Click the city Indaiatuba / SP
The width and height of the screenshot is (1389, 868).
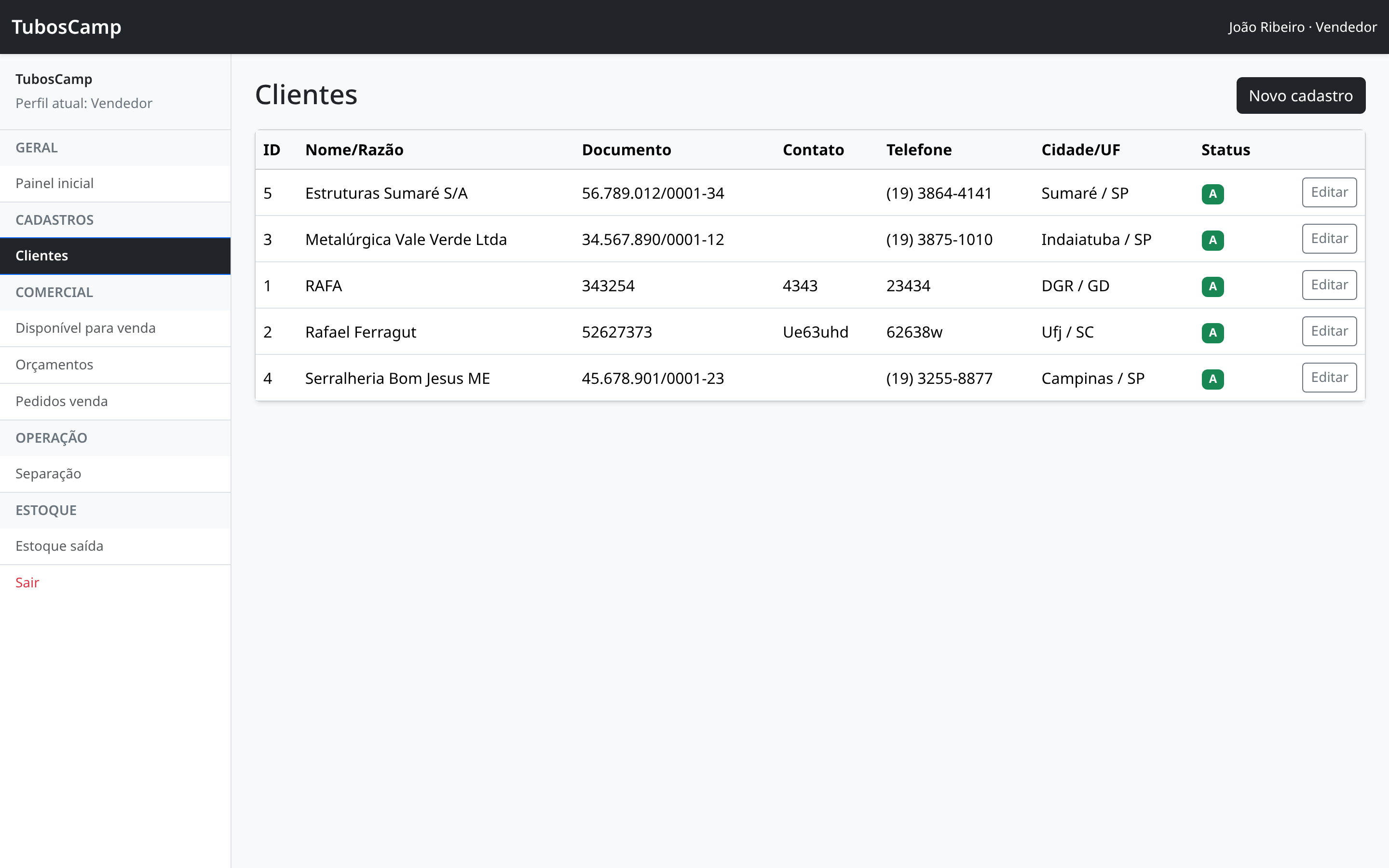coord(1096,240)
